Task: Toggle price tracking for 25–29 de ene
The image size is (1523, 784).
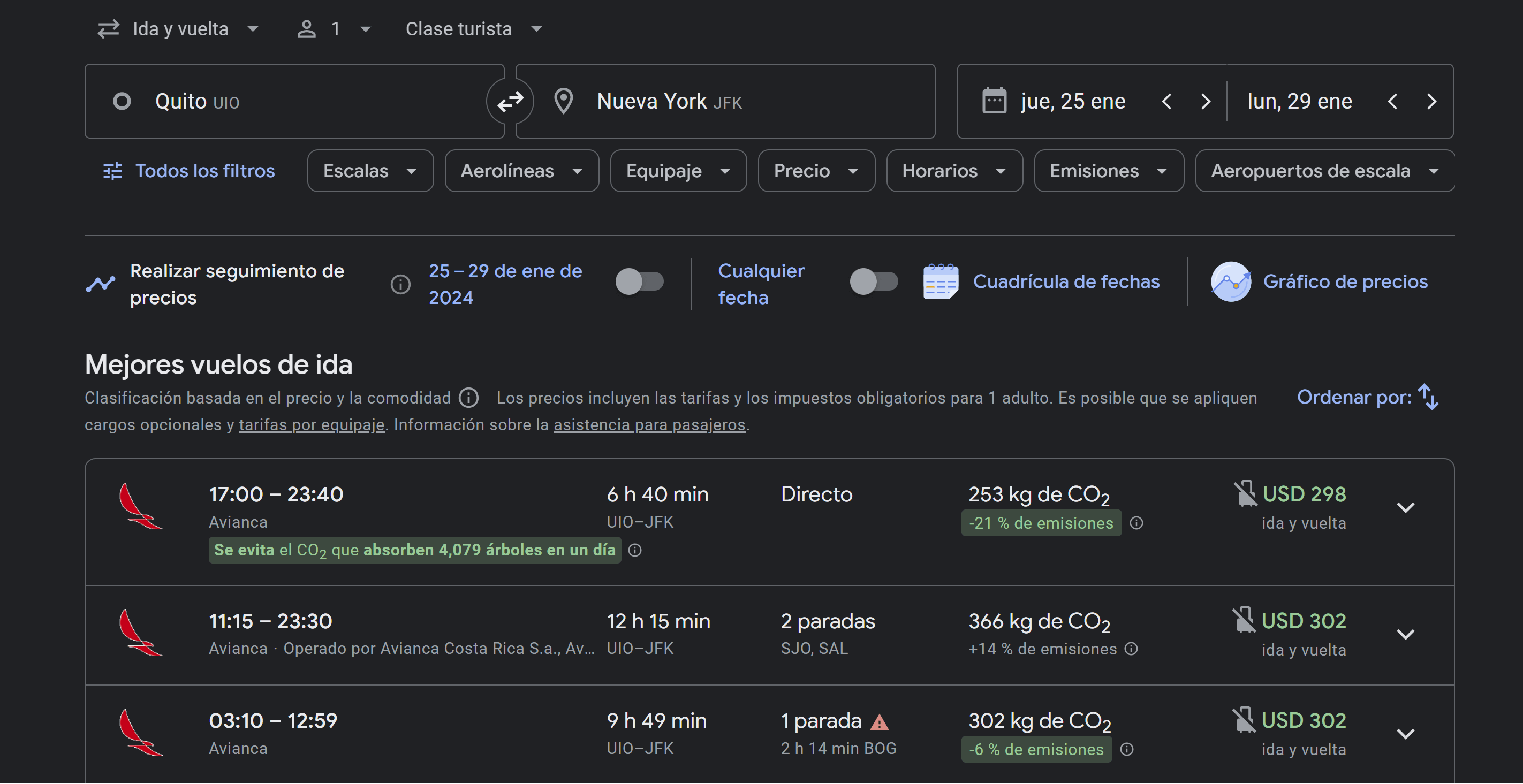Action: [639, 281]
